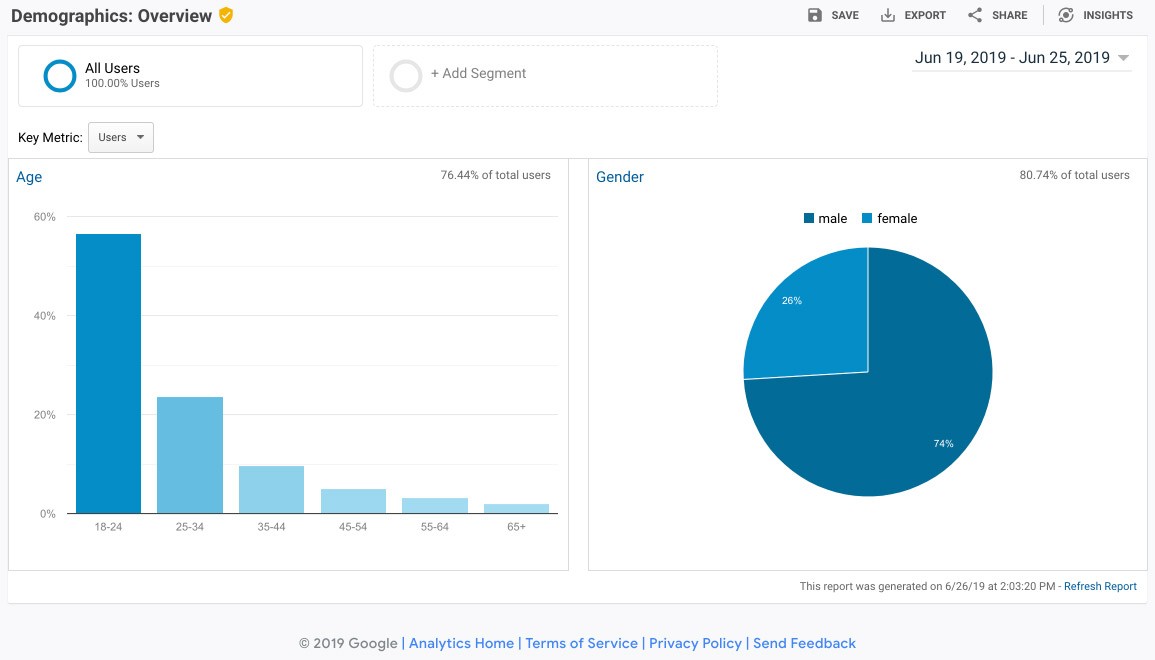Click the male legend color square
Viewport: 1155px width, 660px height.
[808, 218]
